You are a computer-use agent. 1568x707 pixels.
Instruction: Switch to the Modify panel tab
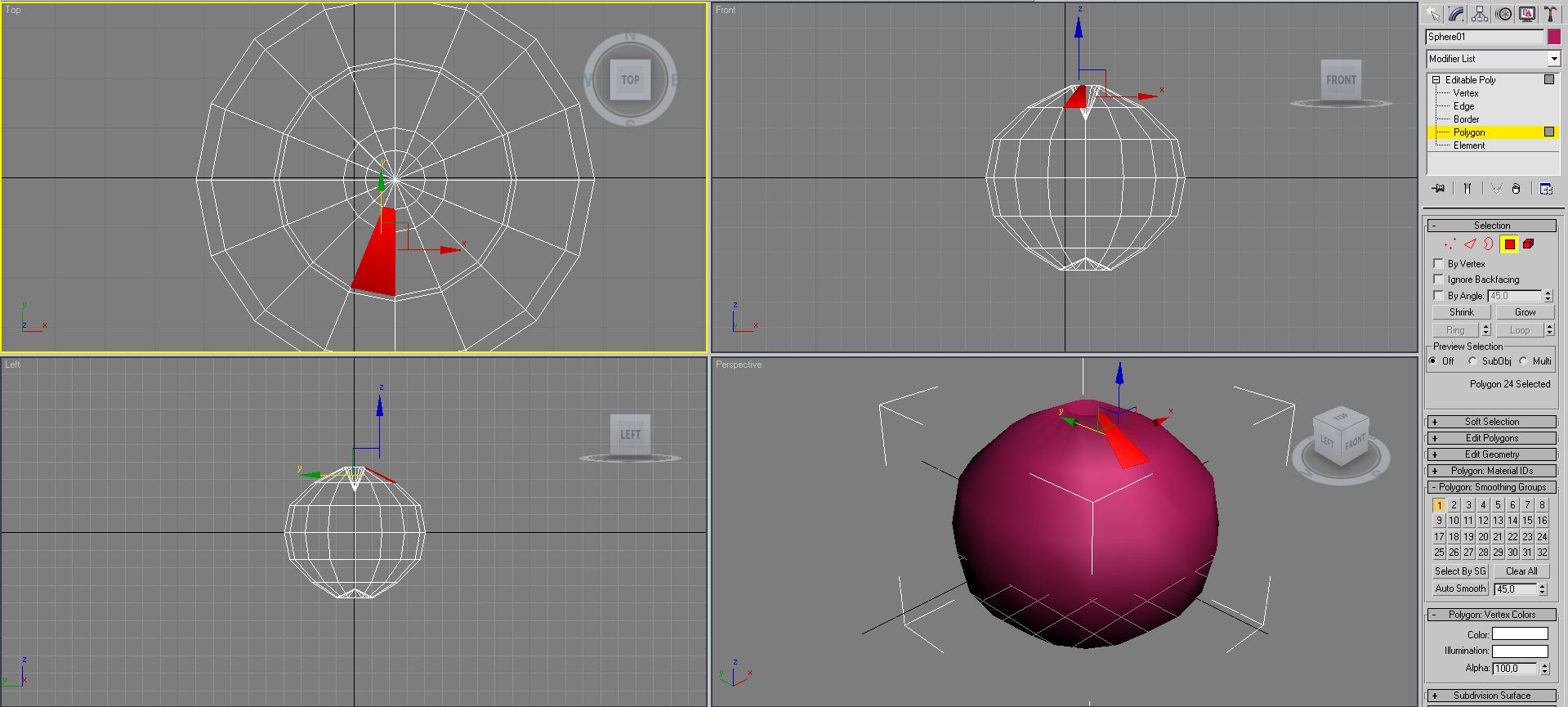coord(1456,14)
